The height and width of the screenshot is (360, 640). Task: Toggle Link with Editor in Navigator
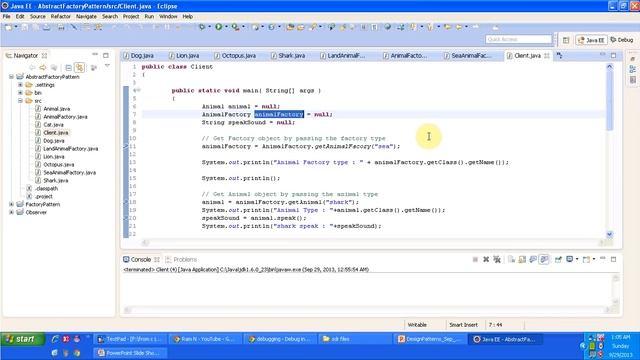pos(80,67)
